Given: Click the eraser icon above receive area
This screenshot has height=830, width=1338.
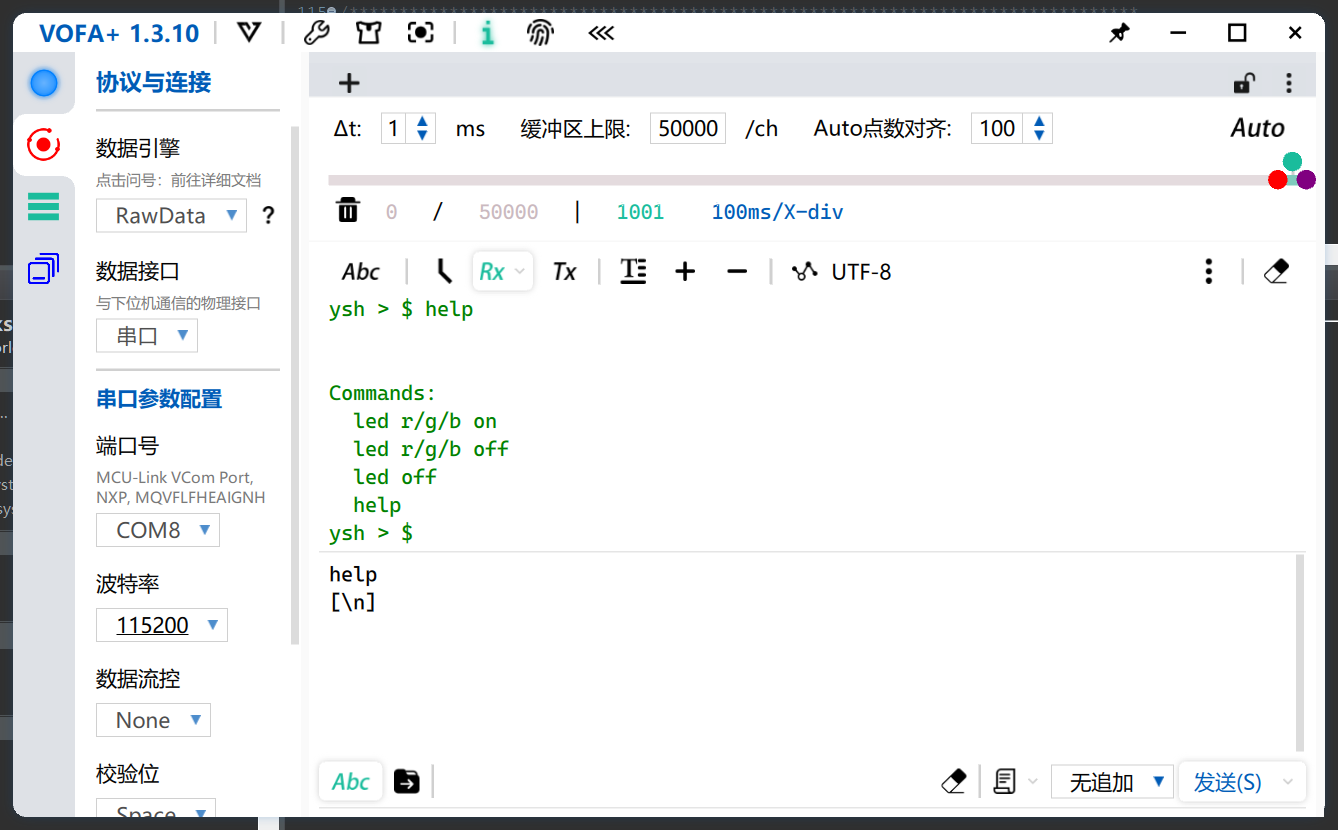Looking at the screenshot, I should [1276, 271].
